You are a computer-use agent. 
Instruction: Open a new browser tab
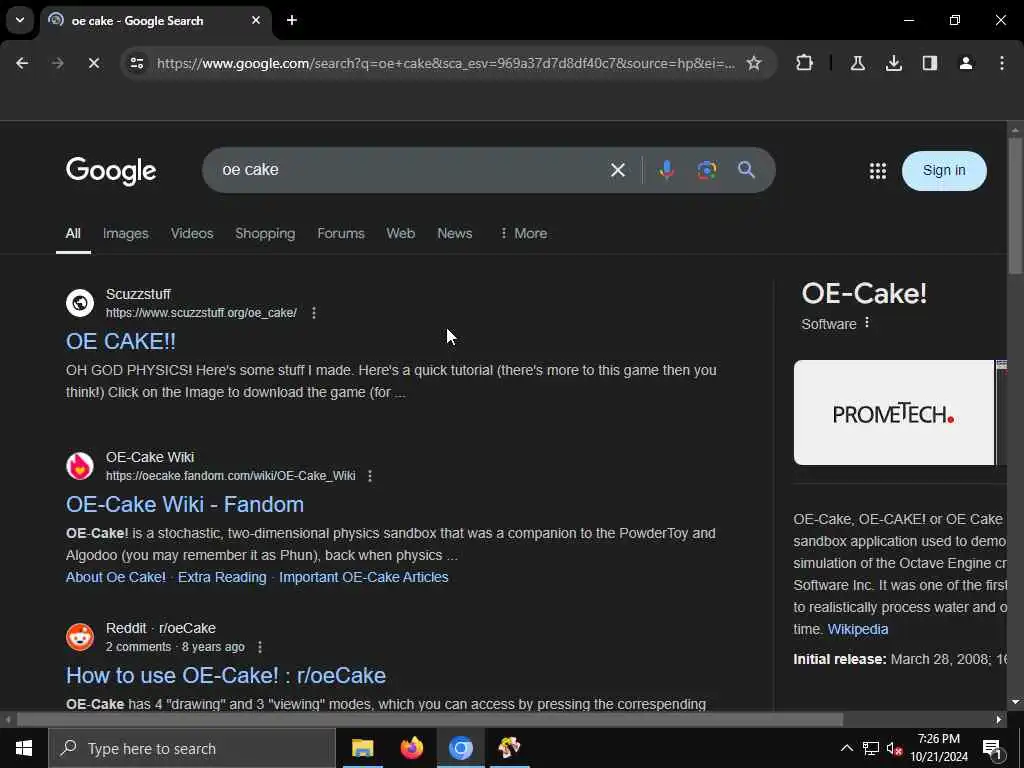[x=292, y=20]
